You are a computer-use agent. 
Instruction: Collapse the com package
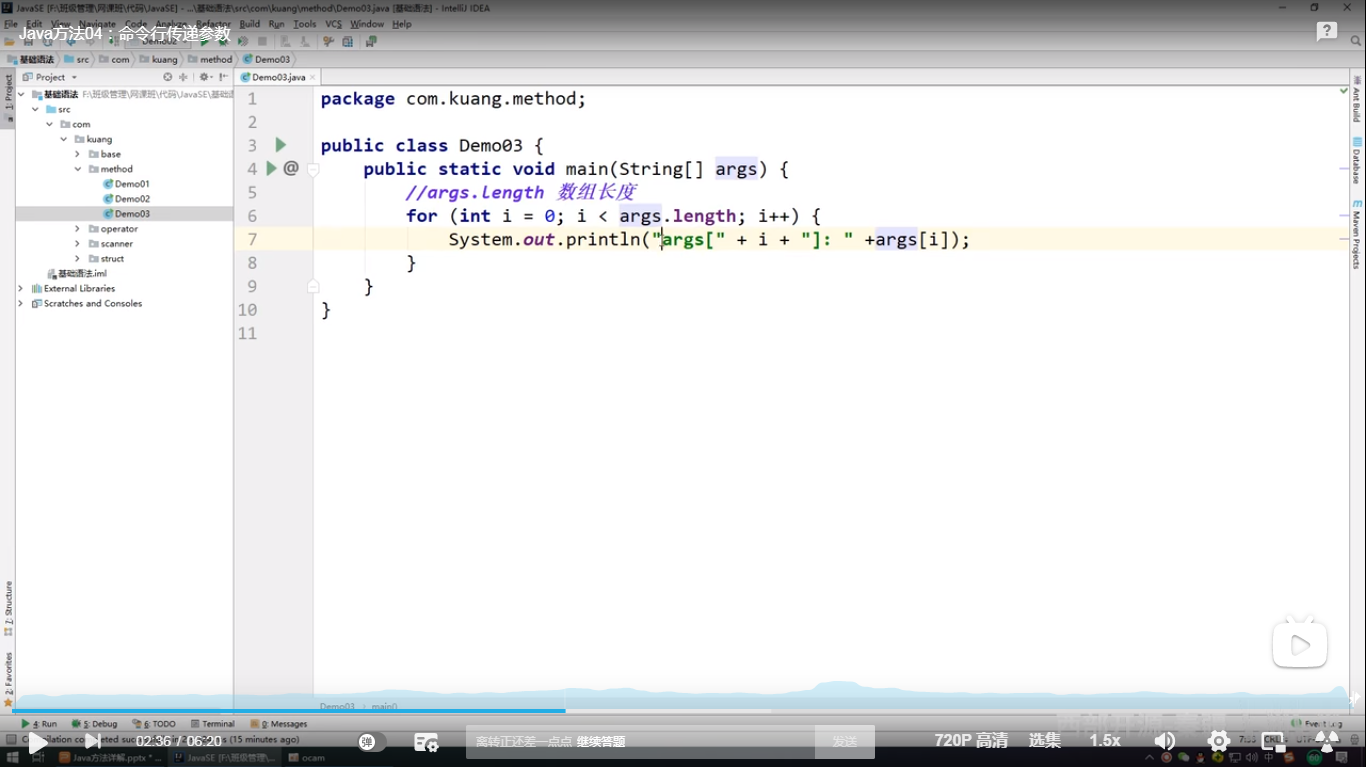tap(49, 124)
